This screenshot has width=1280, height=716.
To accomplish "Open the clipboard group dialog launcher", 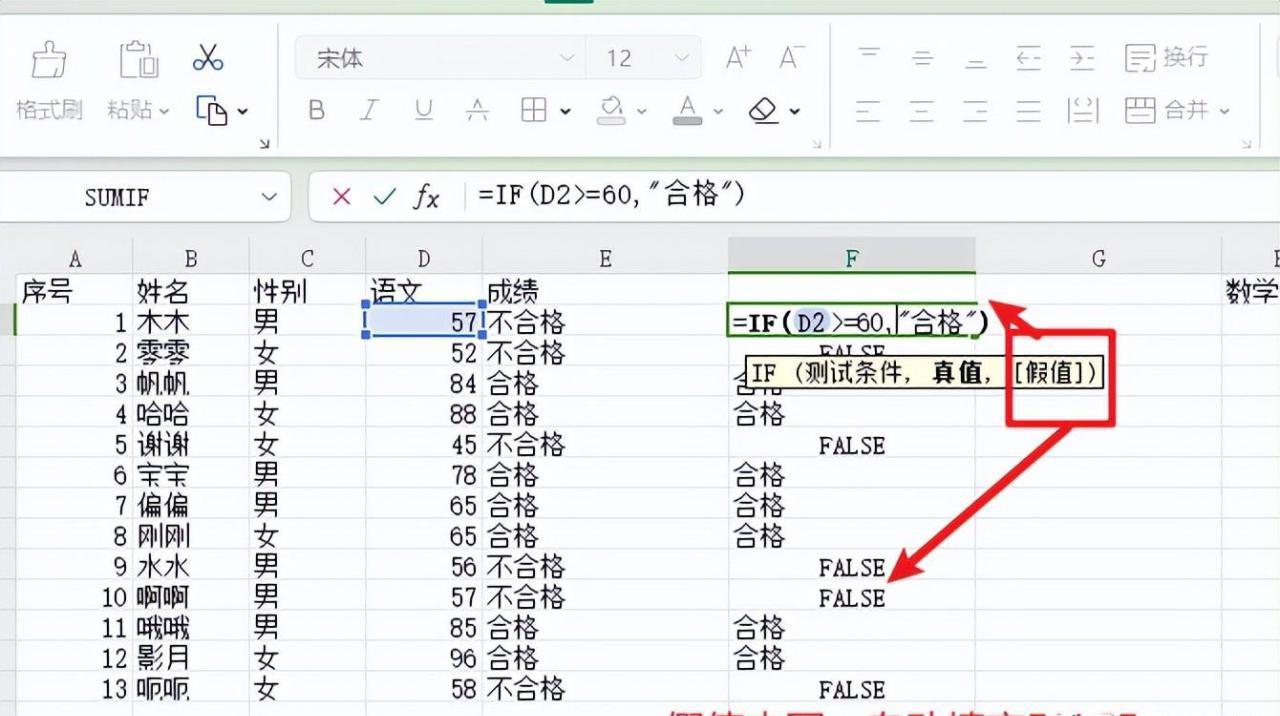I will point(264,144).
